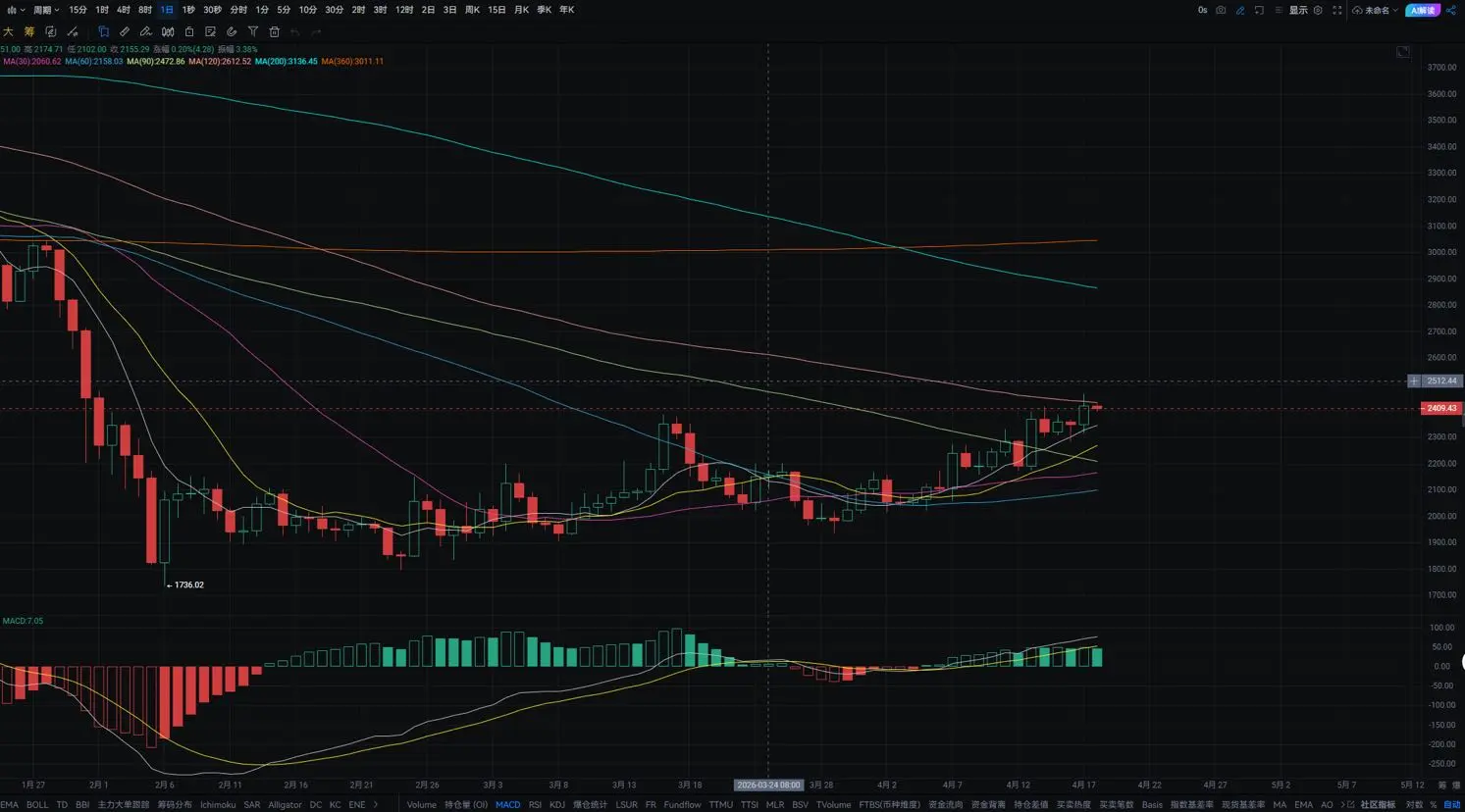This screenshot has height=812, width=1465.
Task: Switch to the 年K yearly chart
Action: 566,10
